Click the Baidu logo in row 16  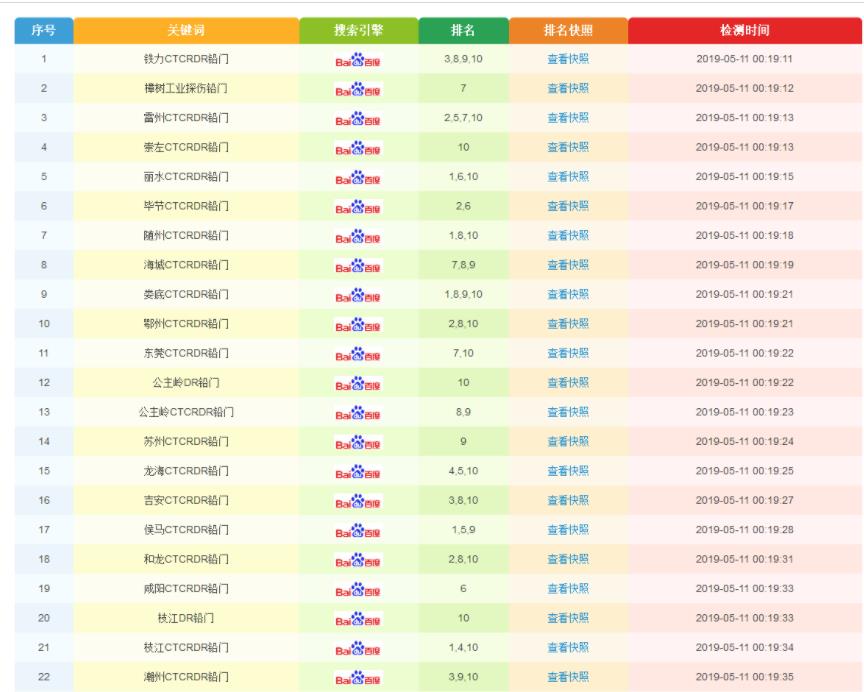click(358, 501)
